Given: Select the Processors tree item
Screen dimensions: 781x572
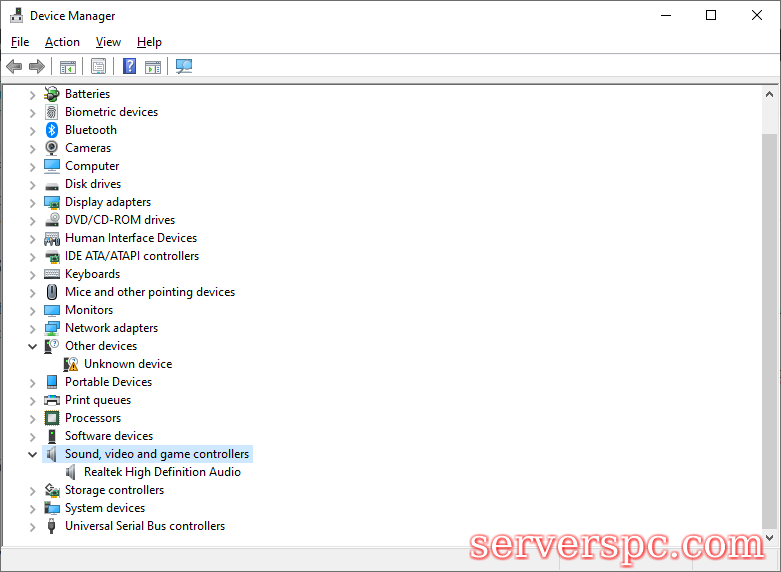Looking at the screenshot, I should coord(92,418).
